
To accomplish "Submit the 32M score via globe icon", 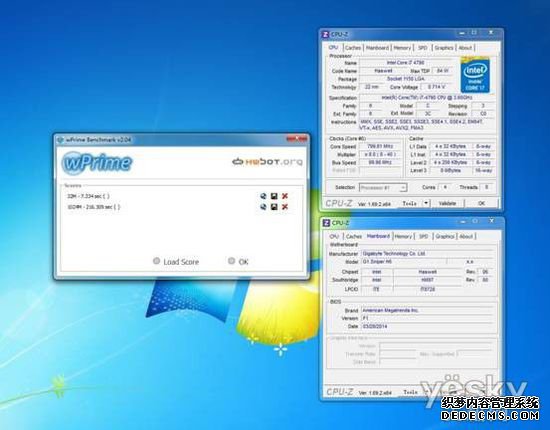I will tap(263, 196).
